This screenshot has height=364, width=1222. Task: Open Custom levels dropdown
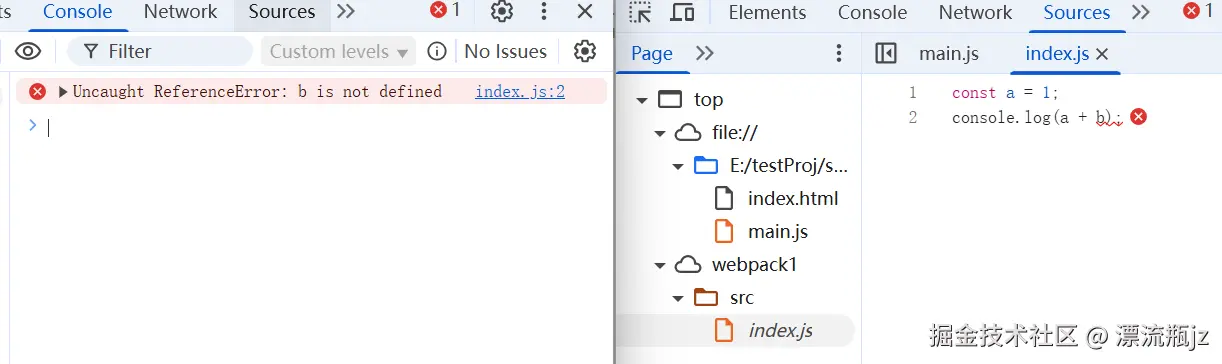[339, 51]
